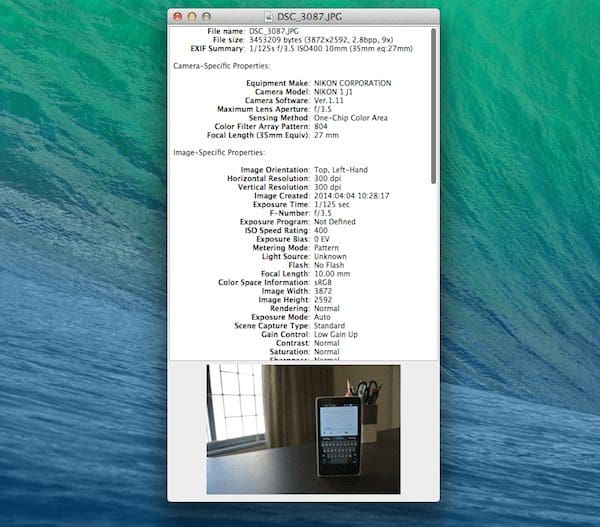Click the Saturation label
Viewport: 600px width, 527px height.
pos(290,352)
